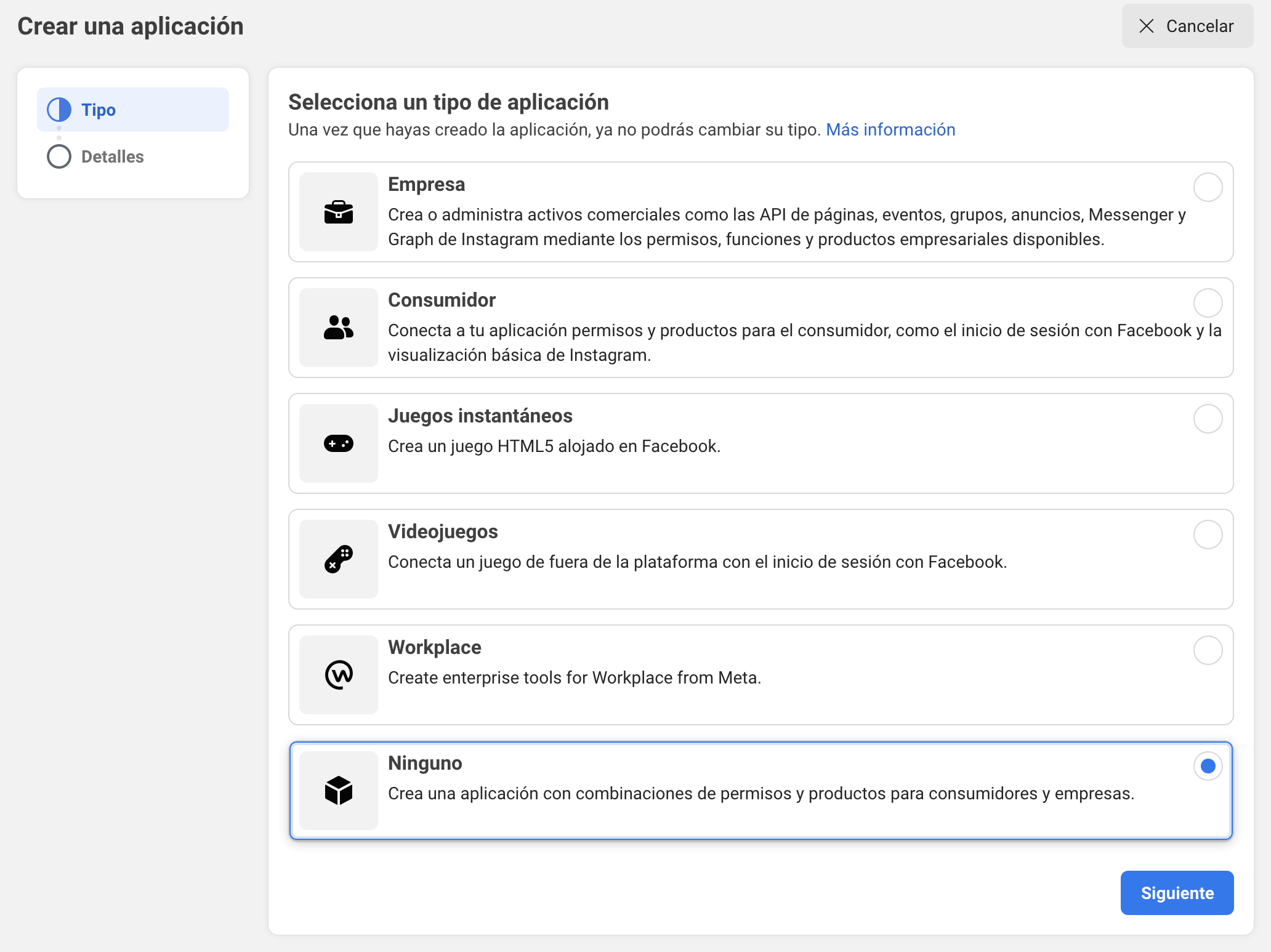Image resolution: width=1271 pixels, height=952 pixels.
Task: Select the Videojuegos radio button
Action: coord(1208,534)
